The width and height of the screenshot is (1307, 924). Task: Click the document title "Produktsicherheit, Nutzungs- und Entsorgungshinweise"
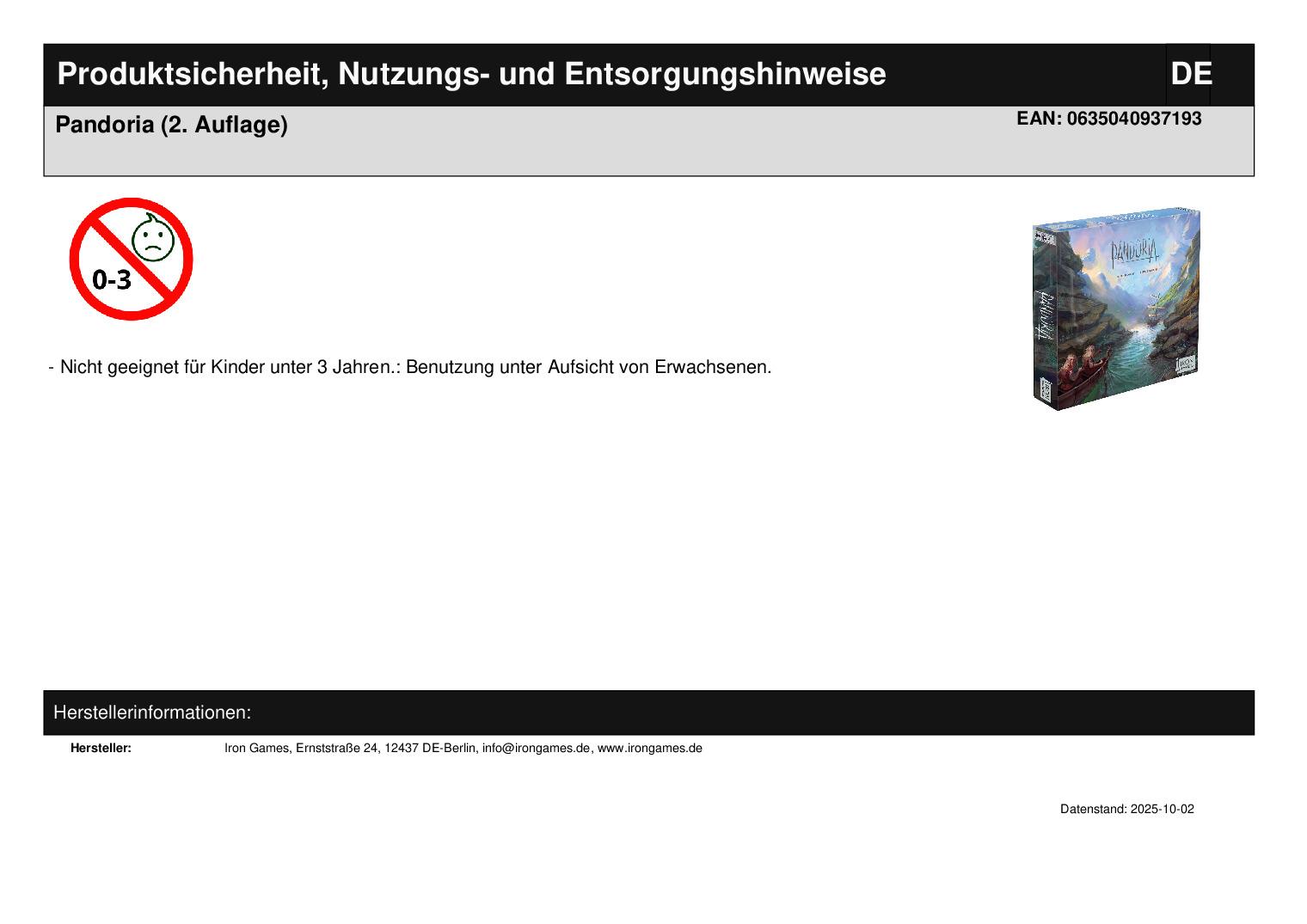pos(471,75)
